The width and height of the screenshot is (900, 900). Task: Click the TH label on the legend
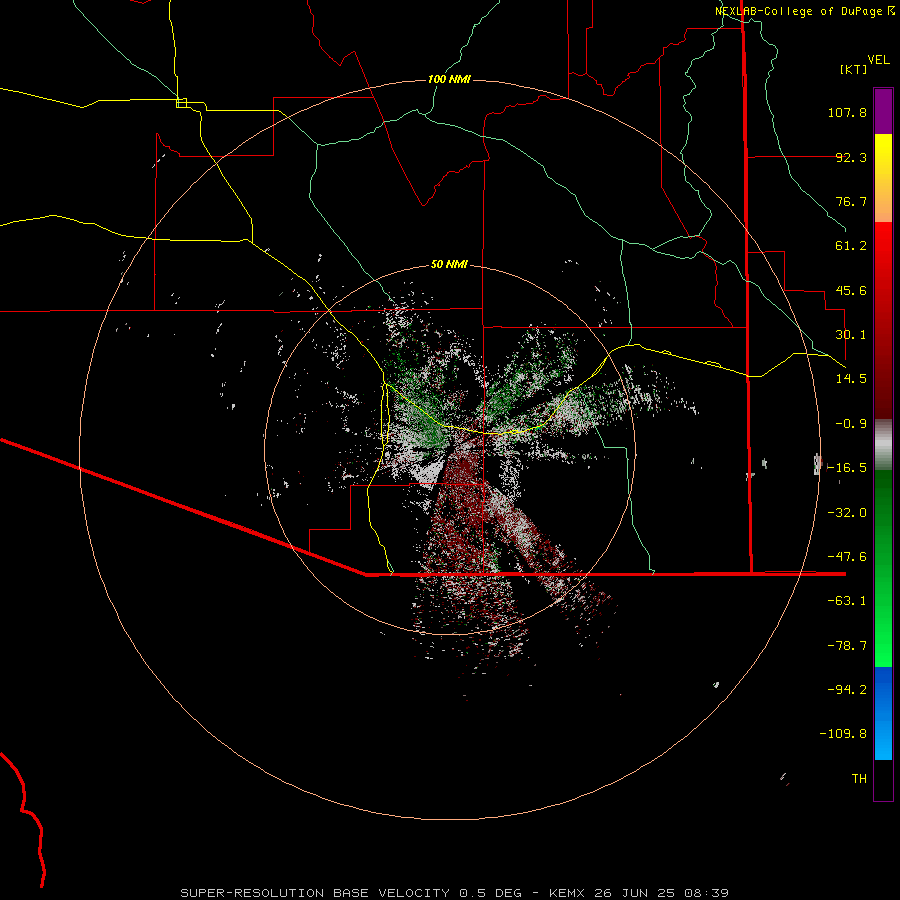[859, 779]
